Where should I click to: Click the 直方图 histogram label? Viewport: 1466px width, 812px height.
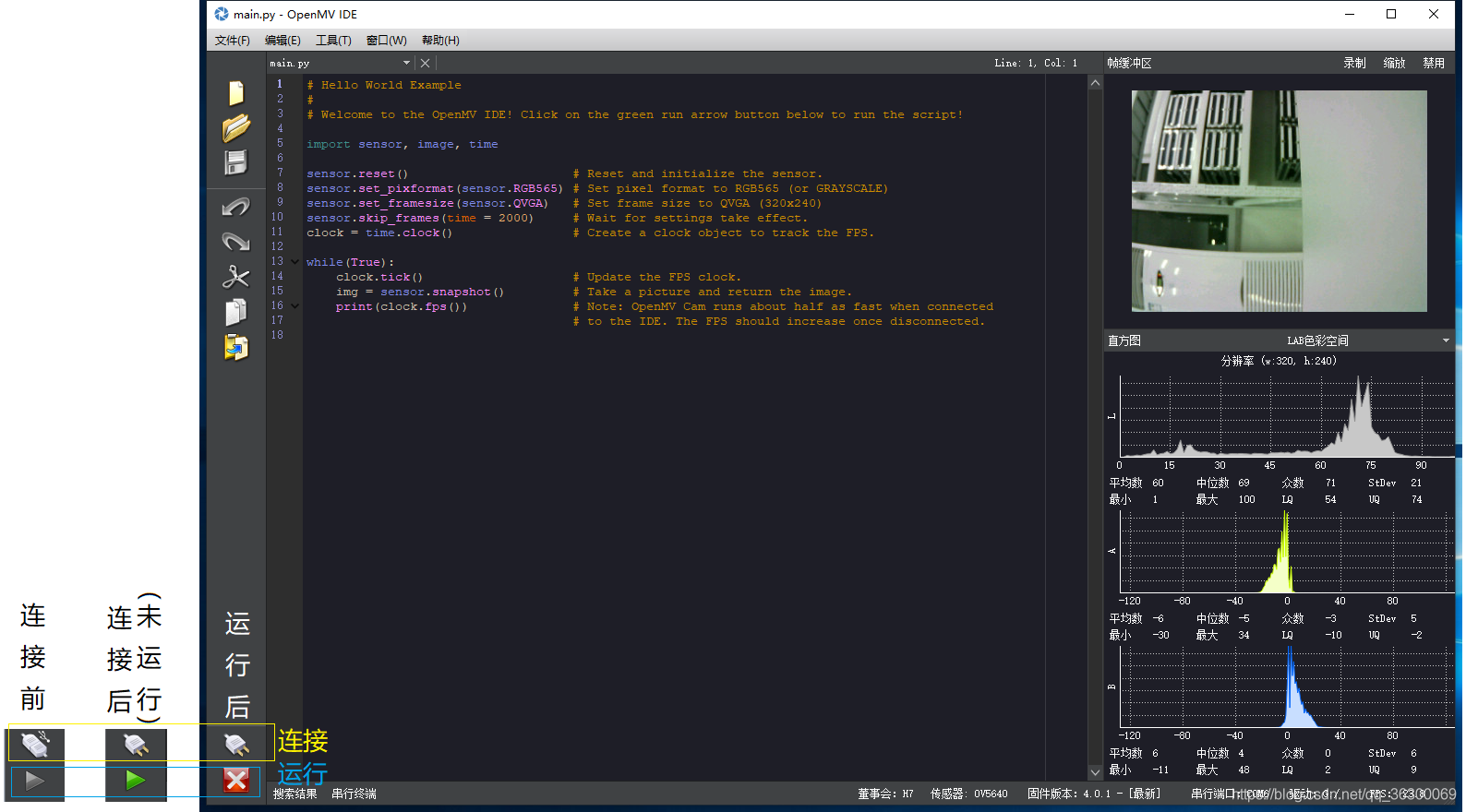click(x=1124, y=340)
